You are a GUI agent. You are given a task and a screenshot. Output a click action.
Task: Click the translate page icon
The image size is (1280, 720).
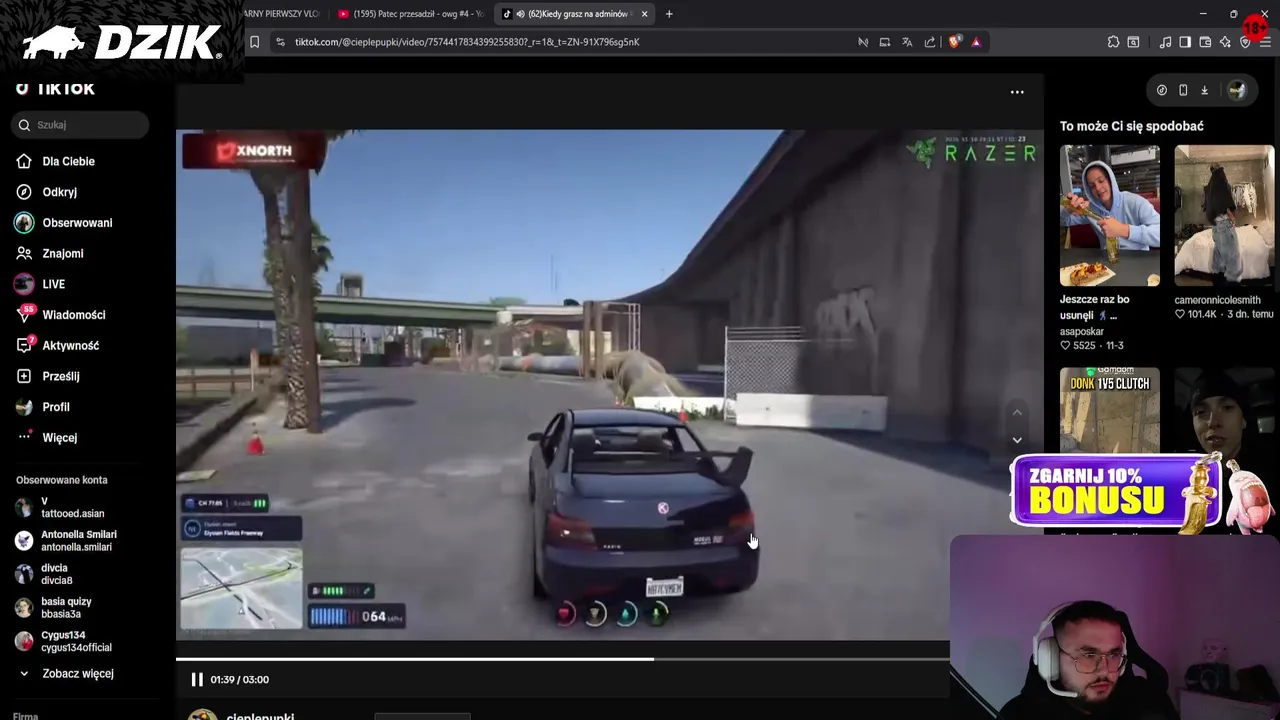(907, 42)
